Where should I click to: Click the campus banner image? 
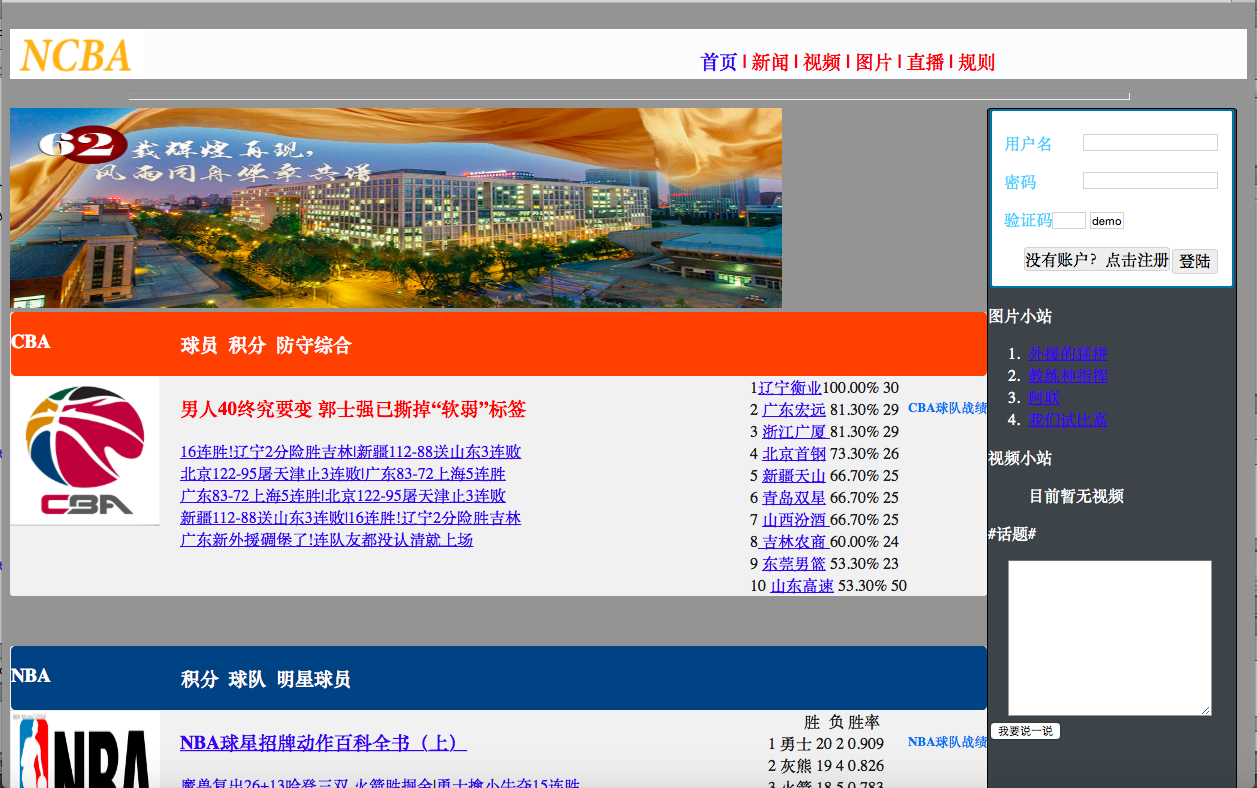pos(395,208)
